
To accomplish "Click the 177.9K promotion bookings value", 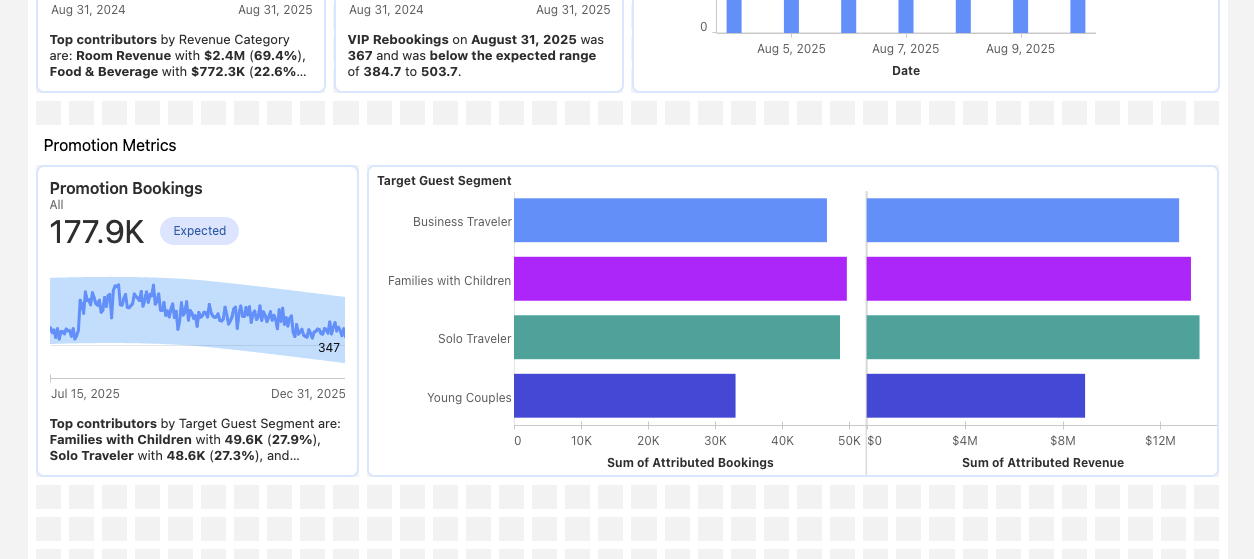I will click(97, 232).
